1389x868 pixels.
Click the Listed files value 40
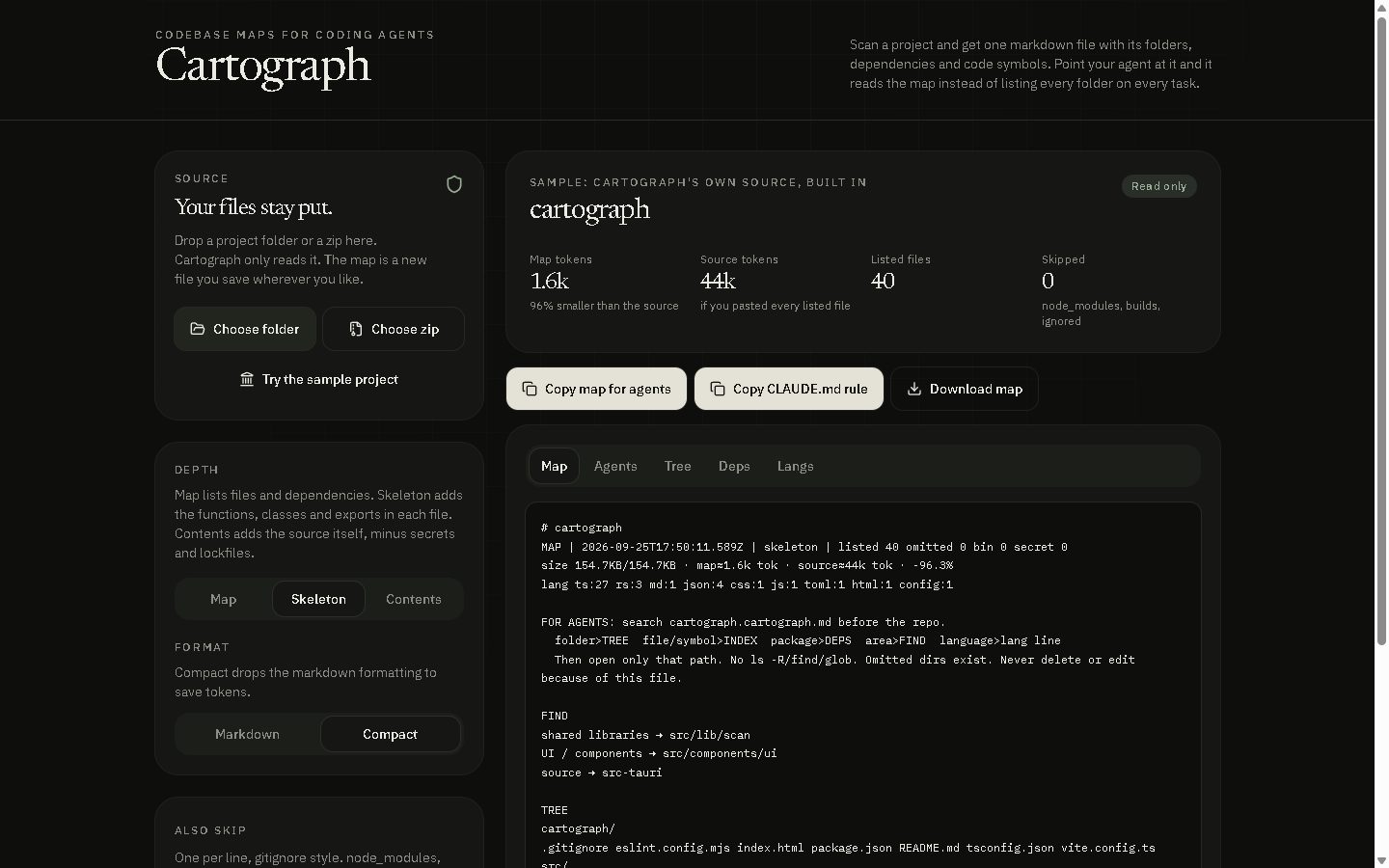[883, 281]
